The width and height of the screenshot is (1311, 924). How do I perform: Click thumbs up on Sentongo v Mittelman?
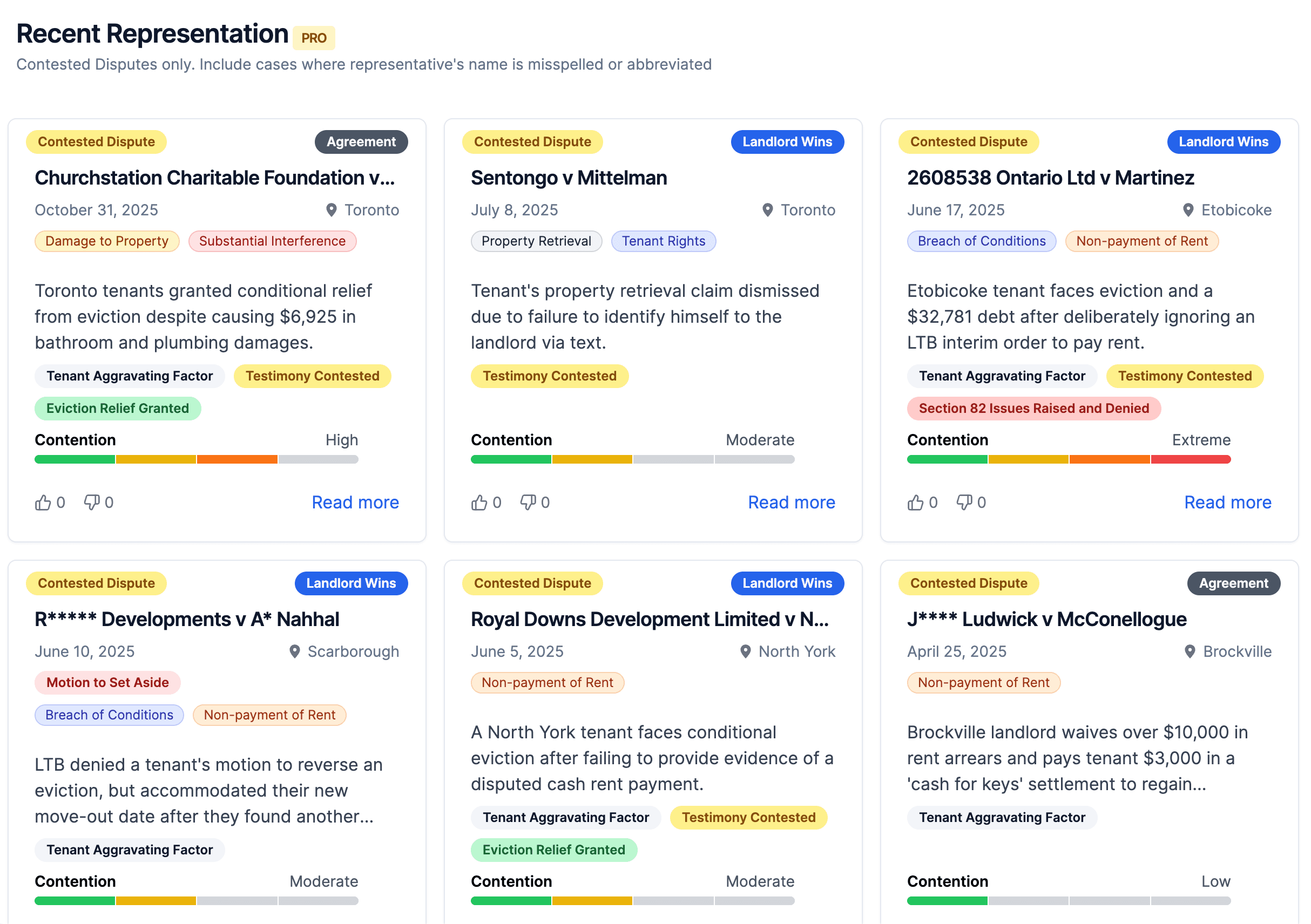click(x=479, y=503)
